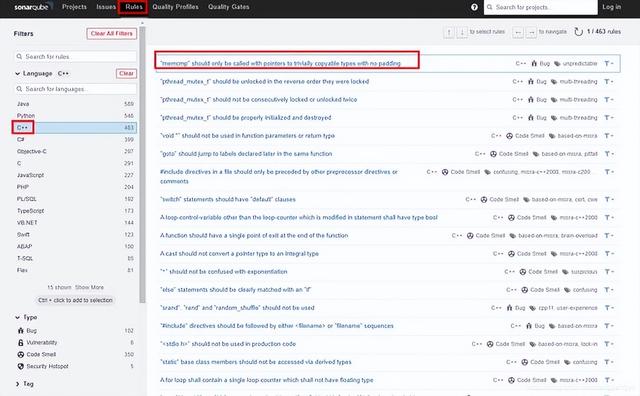Viewport: 640px width, 396px height.
Task: Open filter menu for void * rule
Action: [x=609, y=136]
